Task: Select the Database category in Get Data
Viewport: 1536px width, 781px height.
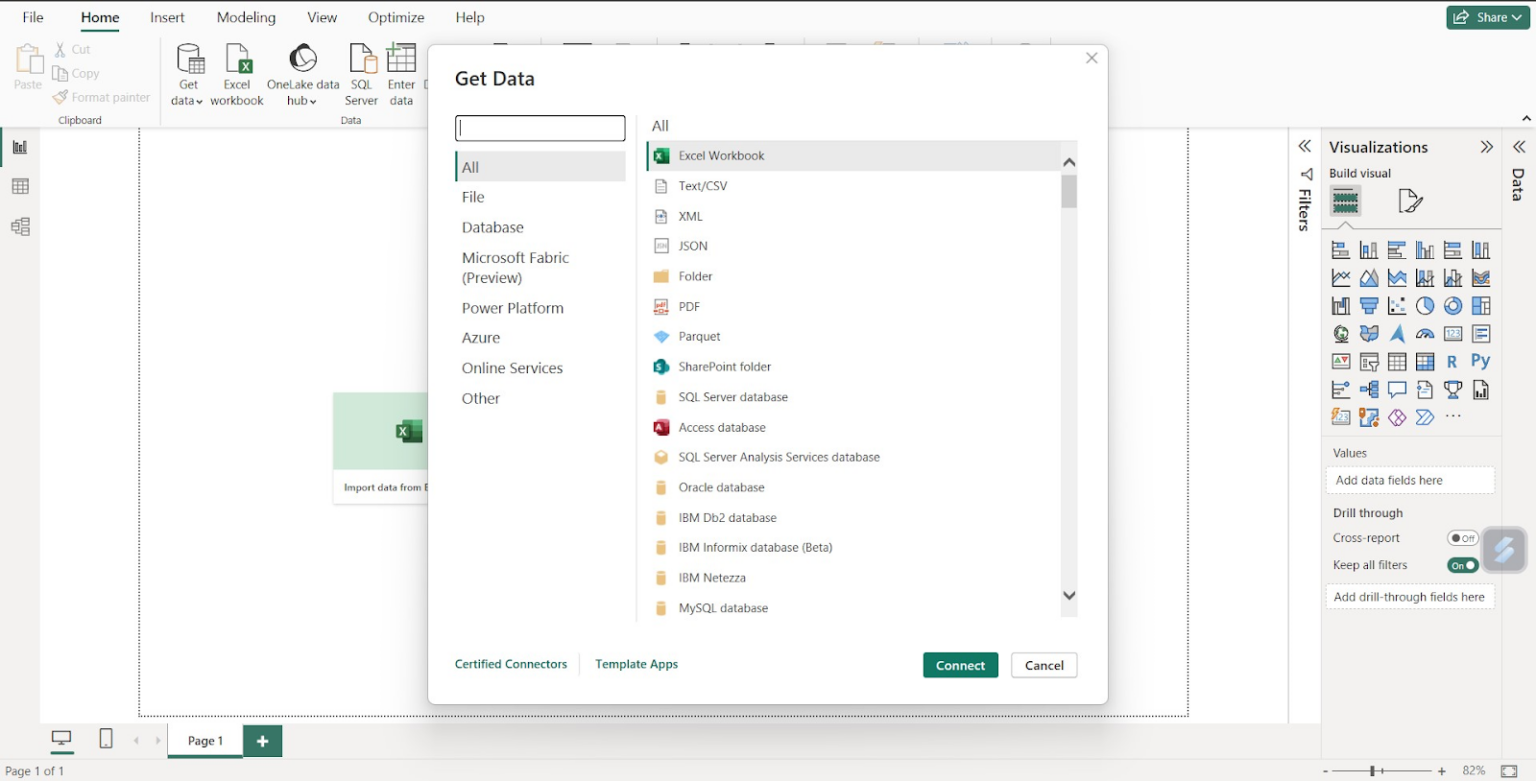Action: click(492, 227)
